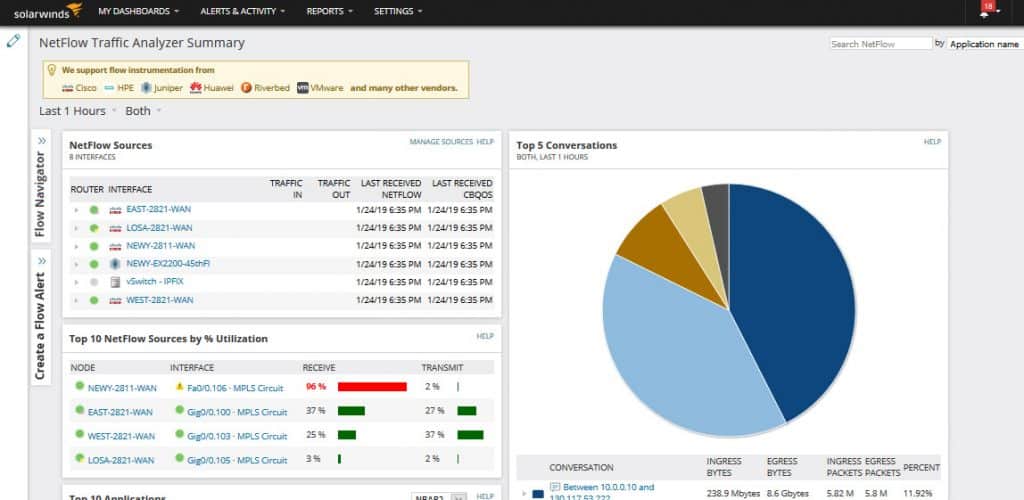Screen dimensions: 1024x500
Task: Click the Juniper vendor icon in the banner
Action: click(x=146, y=87)
